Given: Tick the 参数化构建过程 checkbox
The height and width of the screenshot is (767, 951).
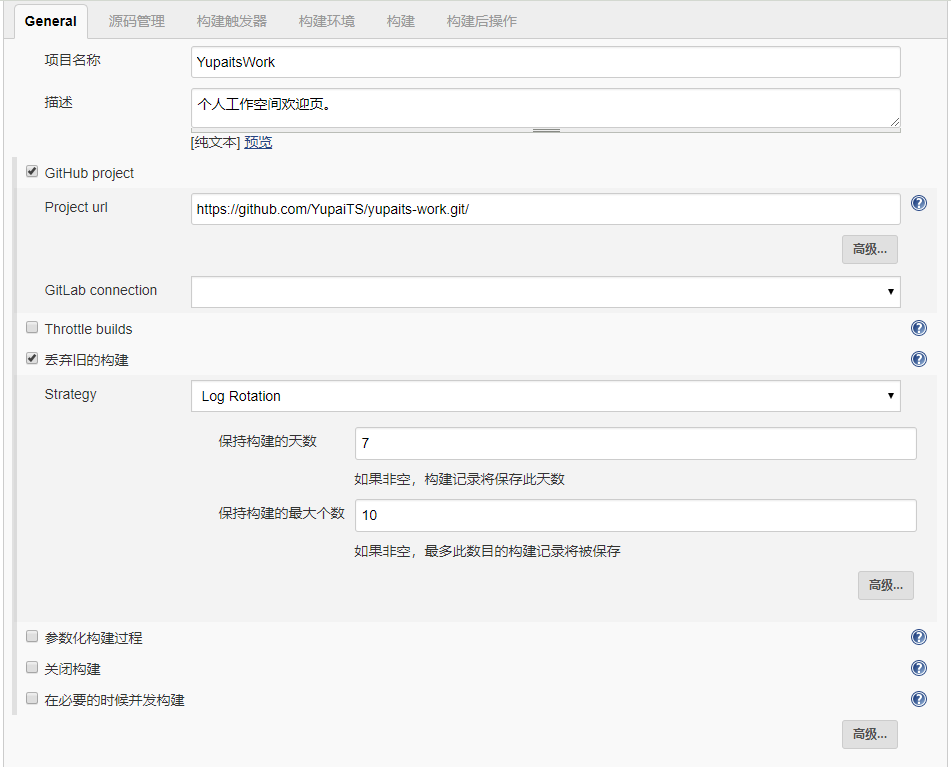Looking at the screenshot, I should click(x=32, y=637).
